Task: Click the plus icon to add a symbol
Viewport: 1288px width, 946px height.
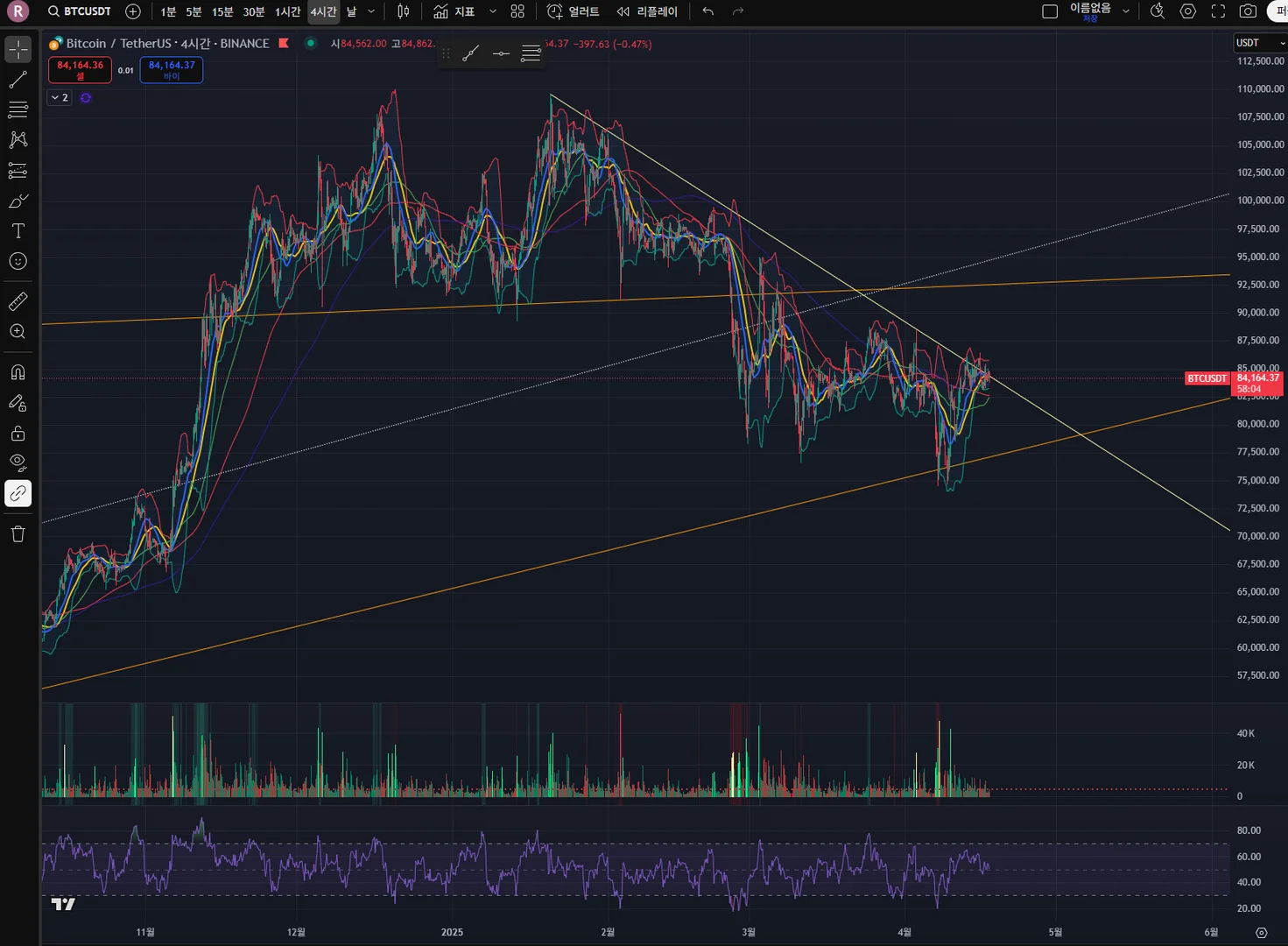Action: [x=133, y=11]
